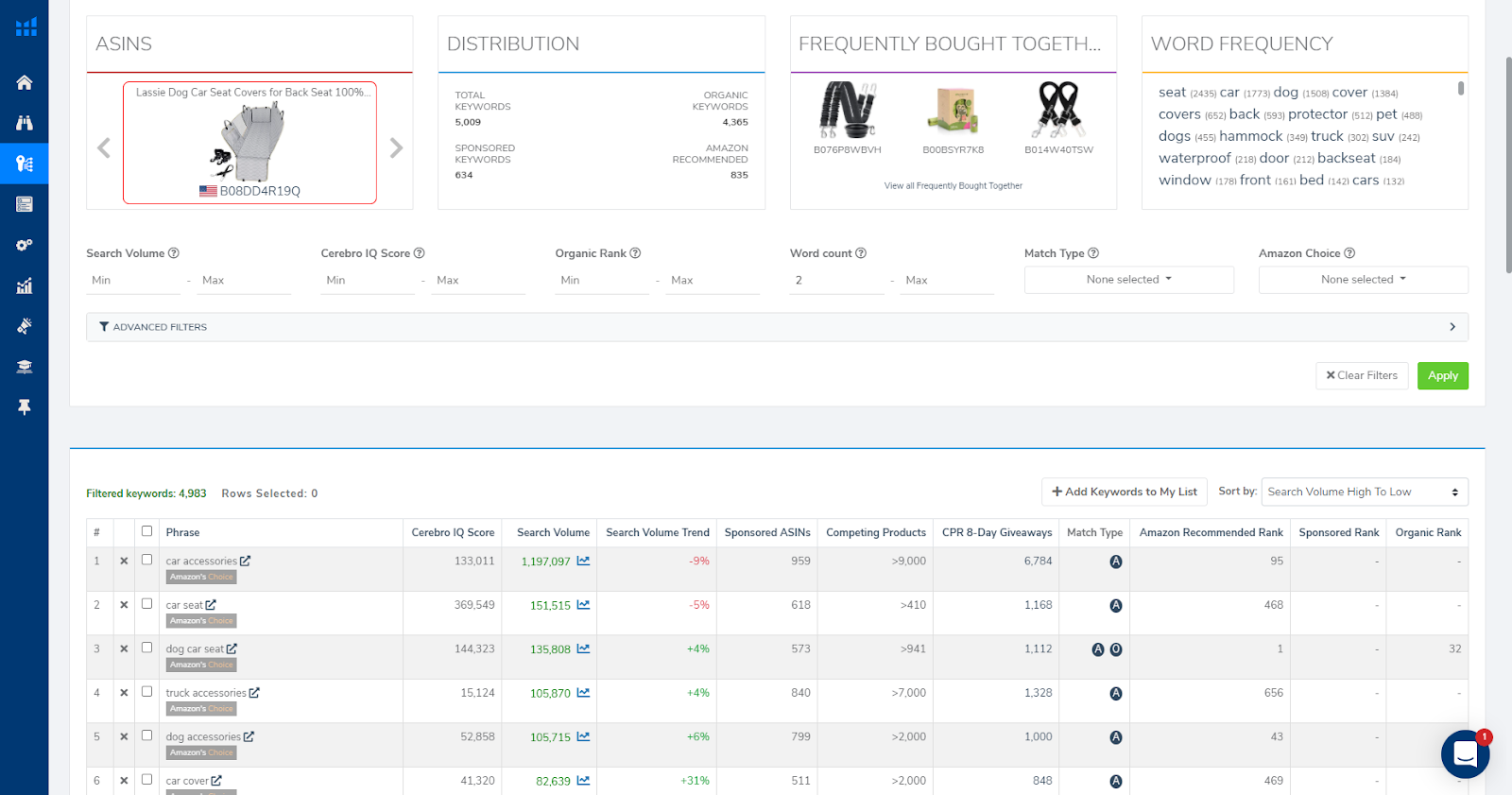Toggle the select-all checkbox in table header
This screenshot has width=1512, height=795.
pyautogui.click(x=146, y=531)
